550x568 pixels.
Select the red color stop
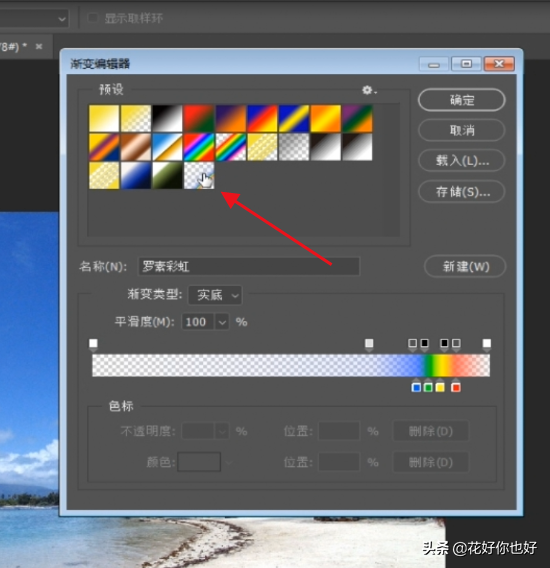456,387
